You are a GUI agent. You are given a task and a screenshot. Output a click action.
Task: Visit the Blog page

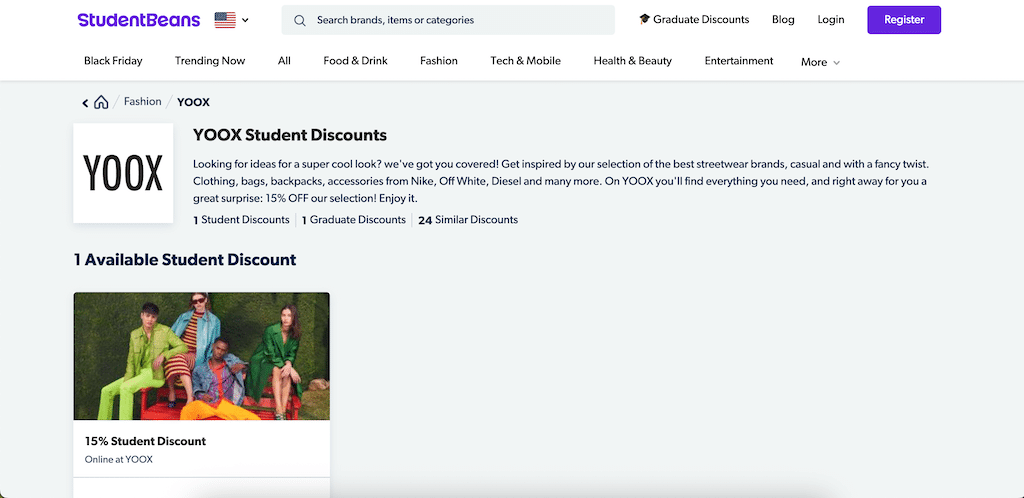[783, 20]
